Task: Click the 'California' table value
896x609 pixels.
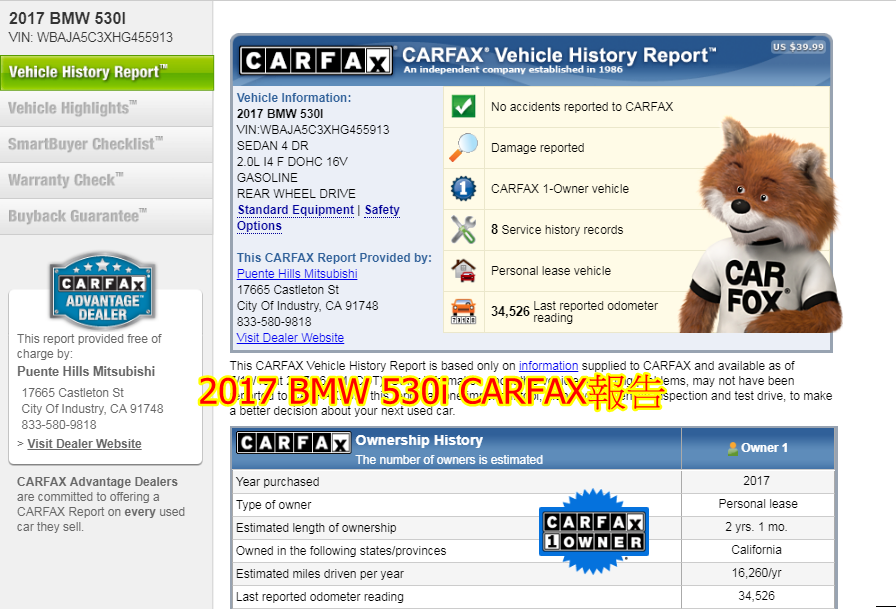Action: [757, 550]
